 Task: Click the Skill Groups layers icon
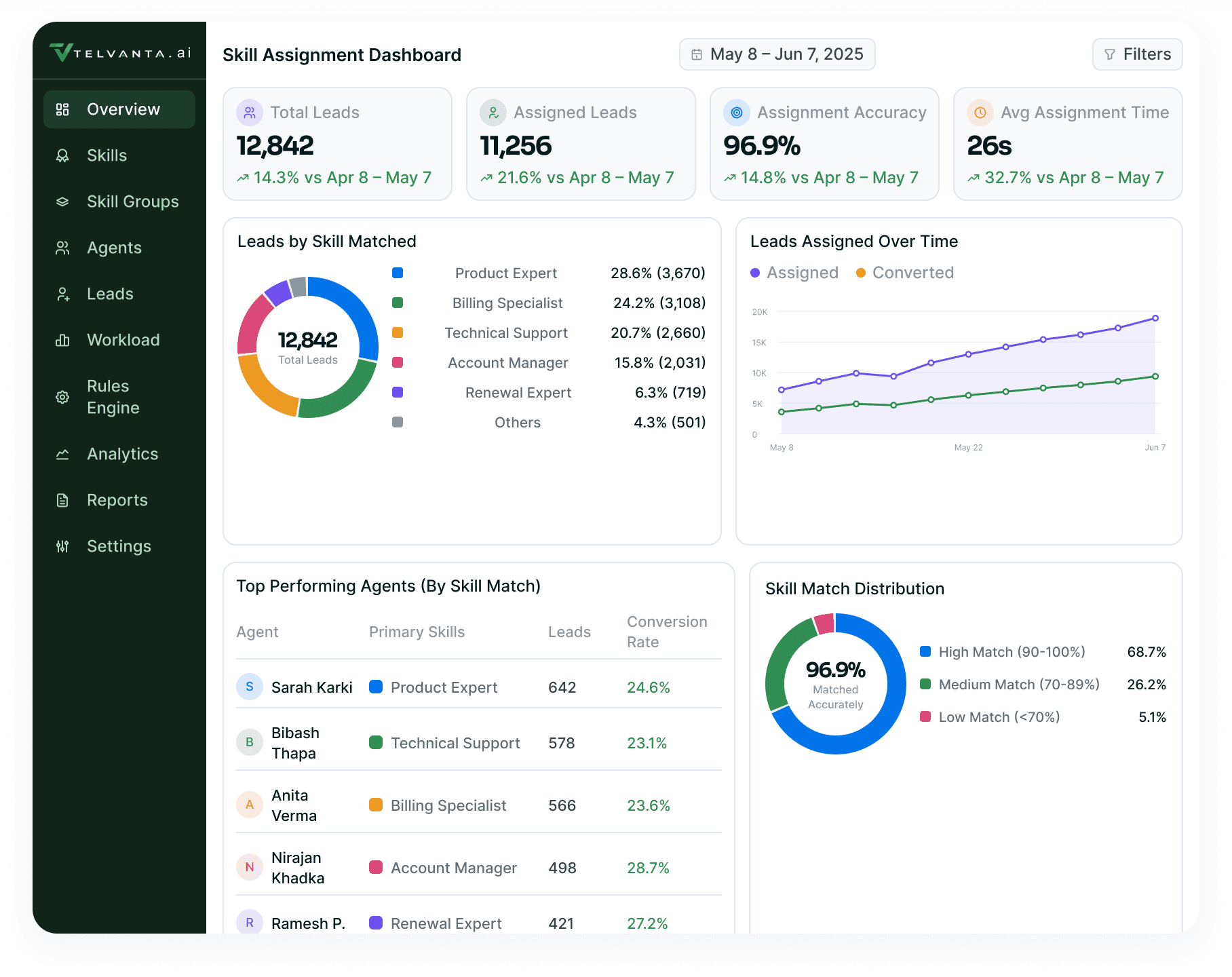[62, 202]
